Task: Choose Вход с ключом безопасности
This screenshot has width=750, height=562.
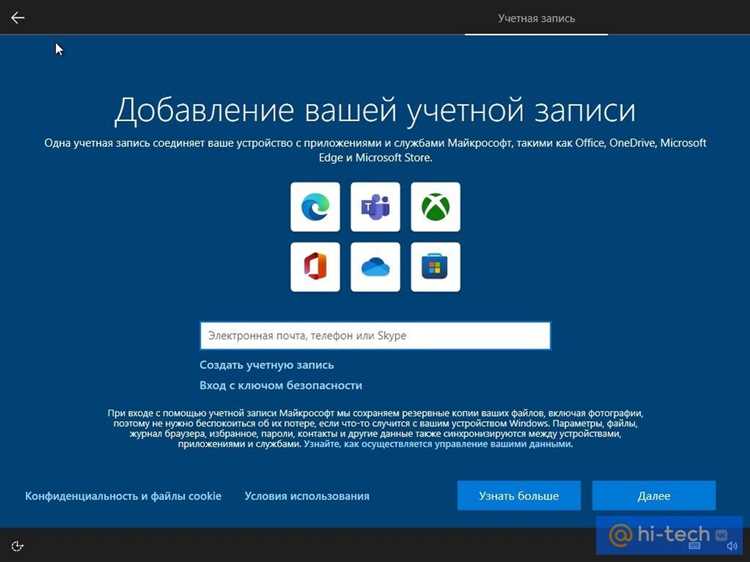Action: pyautogui.click(x=281, y=386)
